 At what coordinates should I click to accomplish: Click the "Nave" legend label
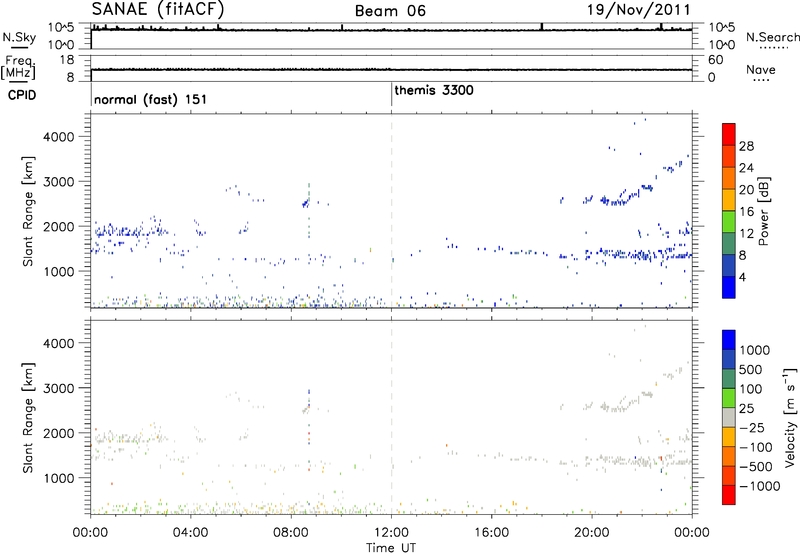coord(760,69)
